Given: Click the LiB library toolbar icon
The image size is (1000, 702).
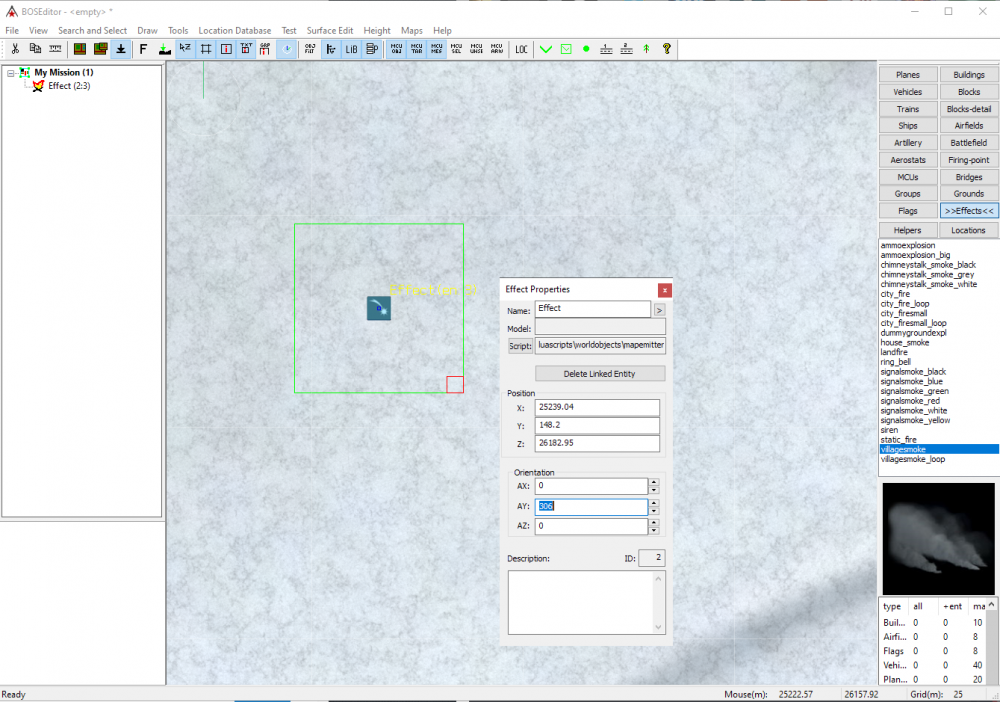Looking at the screenshot, I should [x=351, y=49].
